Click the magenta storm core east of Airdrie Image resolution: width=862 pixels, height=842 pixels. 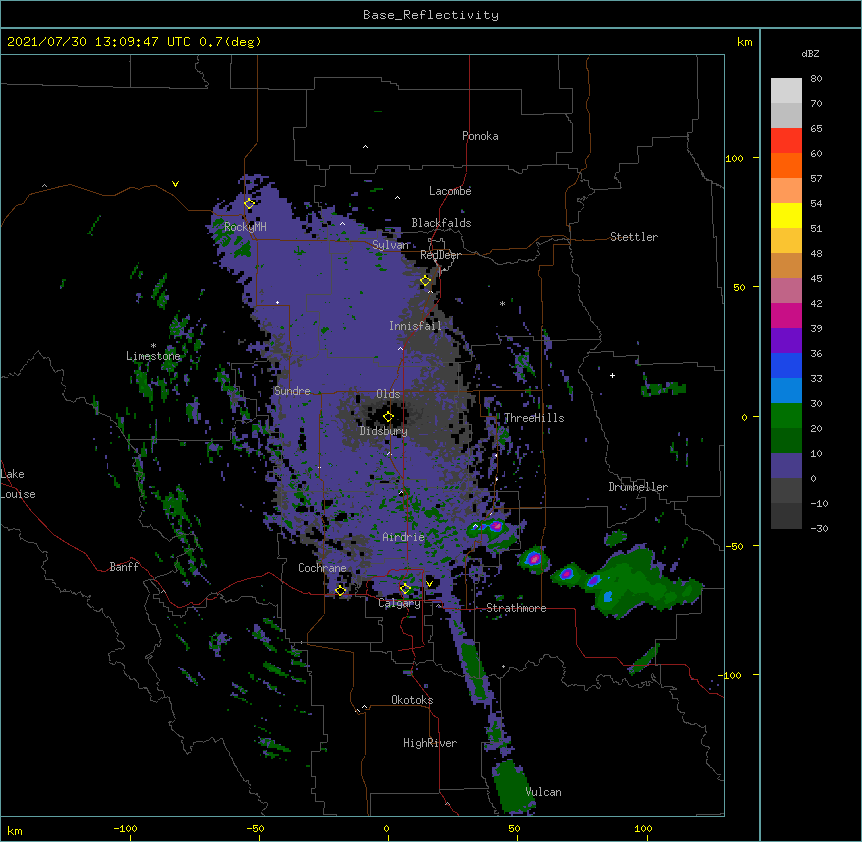pos(496,525)
